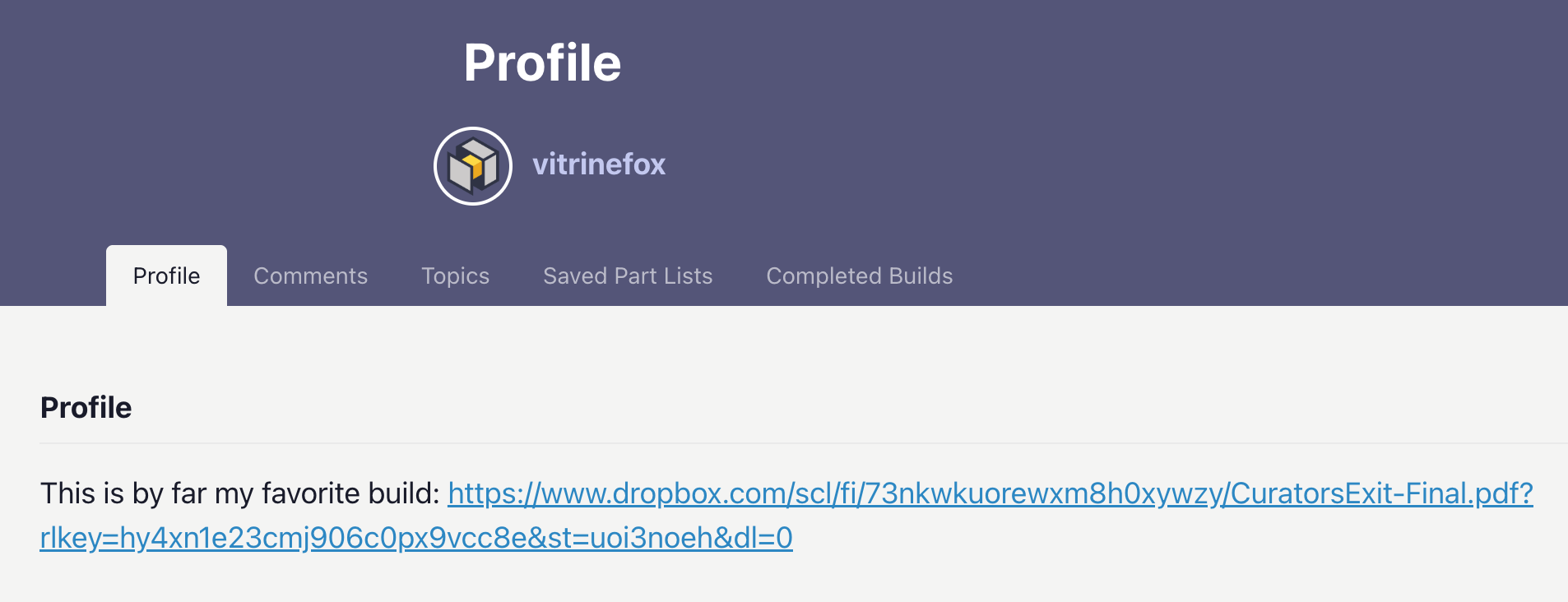The width and height of the screenshot is (1568, 602).
Task: Click the gray cube face in the logo
Action: tap(458, 169)
